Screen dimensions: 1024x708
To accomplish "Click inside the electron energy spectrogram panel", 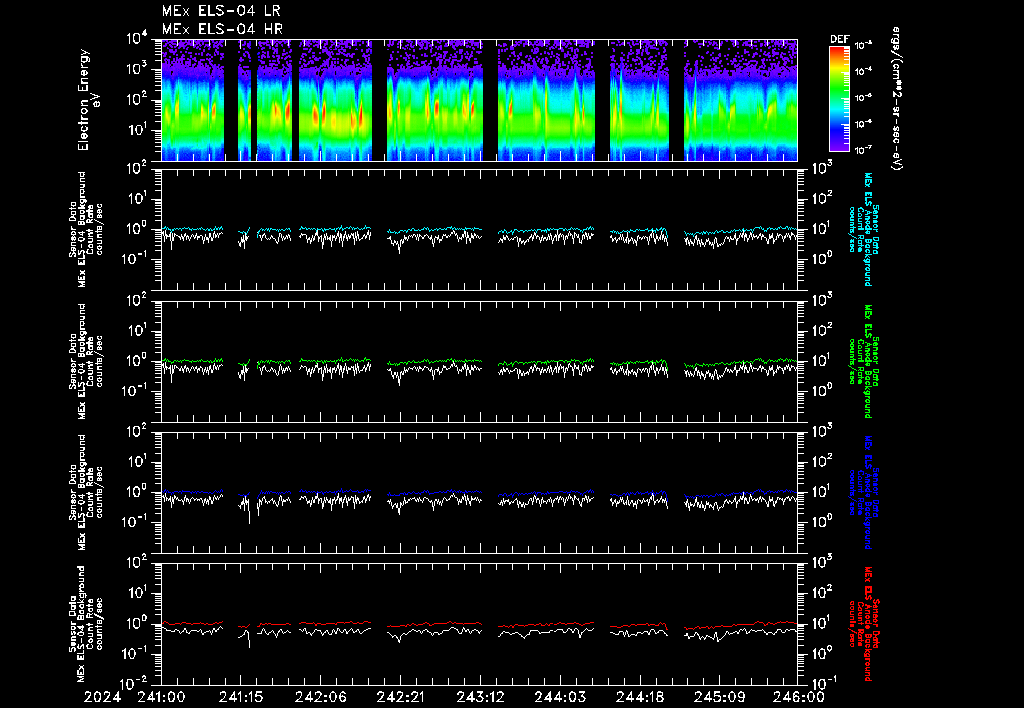I will pyautogui.click(x=479, y=100).
